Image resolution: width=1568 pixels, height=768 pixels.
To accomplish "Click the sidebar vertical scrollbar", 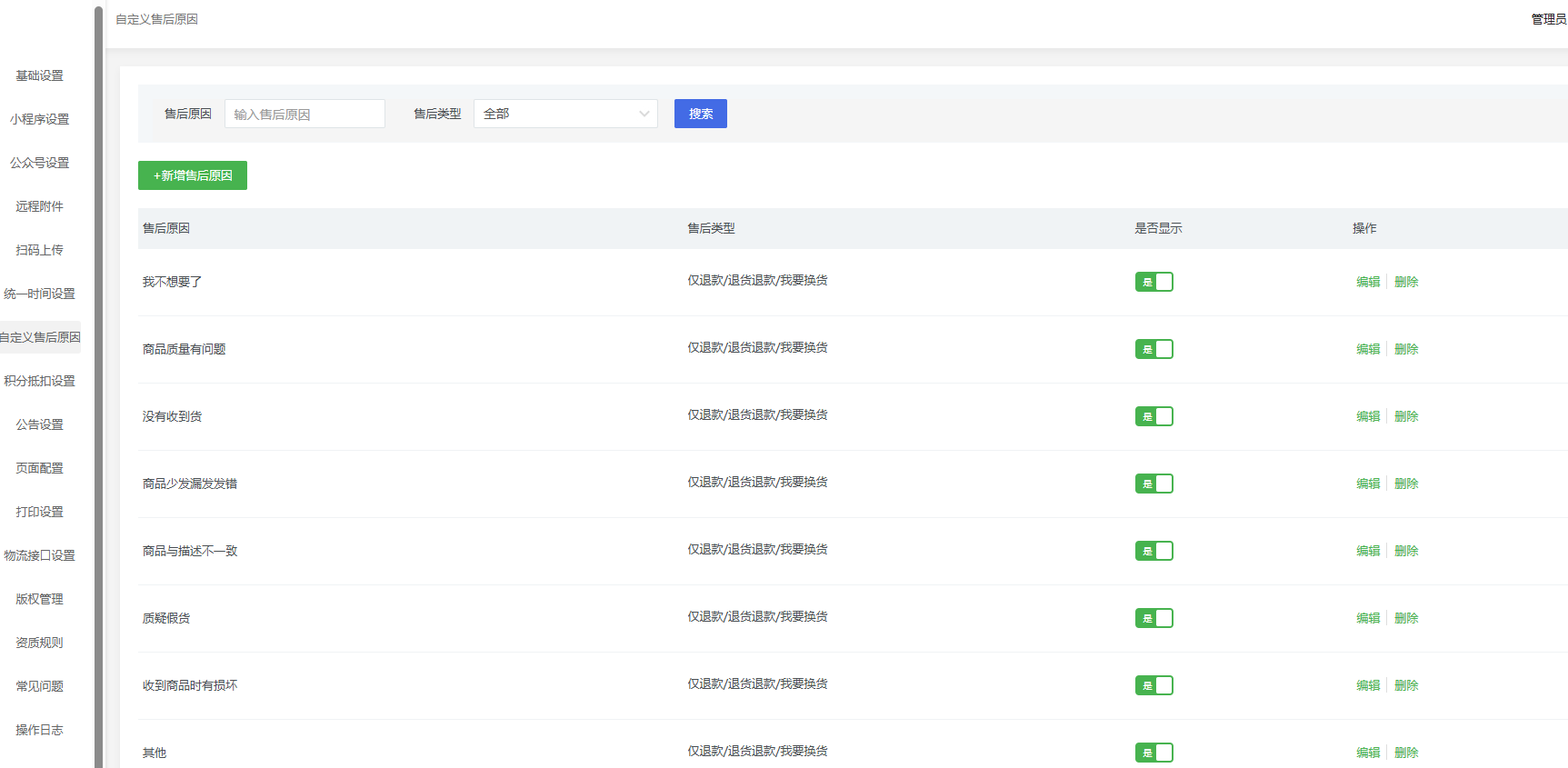I will click(x=98, y=382).
